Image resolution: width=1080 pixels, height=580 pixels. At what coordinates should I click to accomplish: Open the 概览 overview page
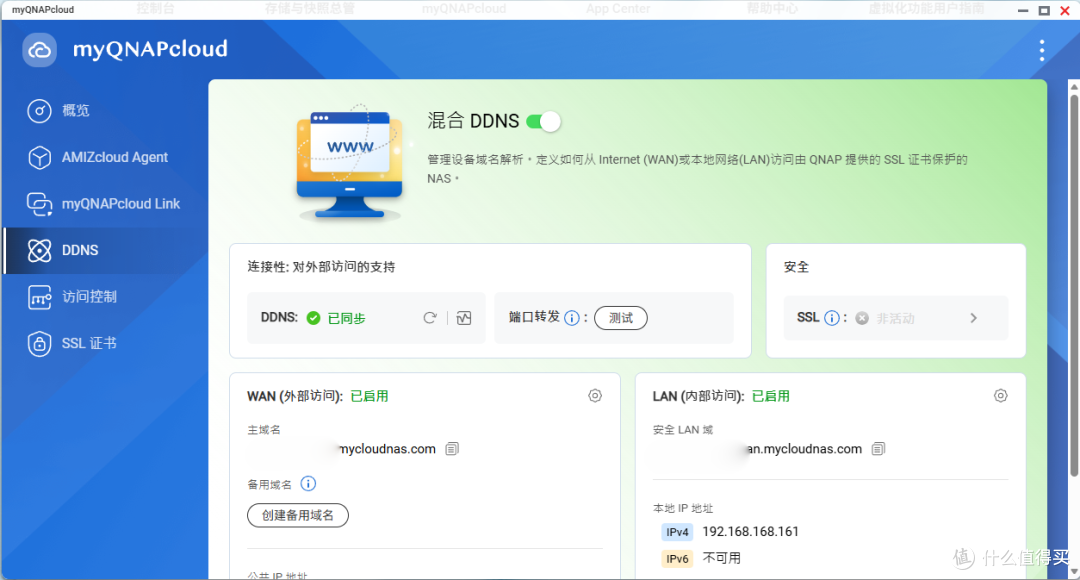click(105, 111)
